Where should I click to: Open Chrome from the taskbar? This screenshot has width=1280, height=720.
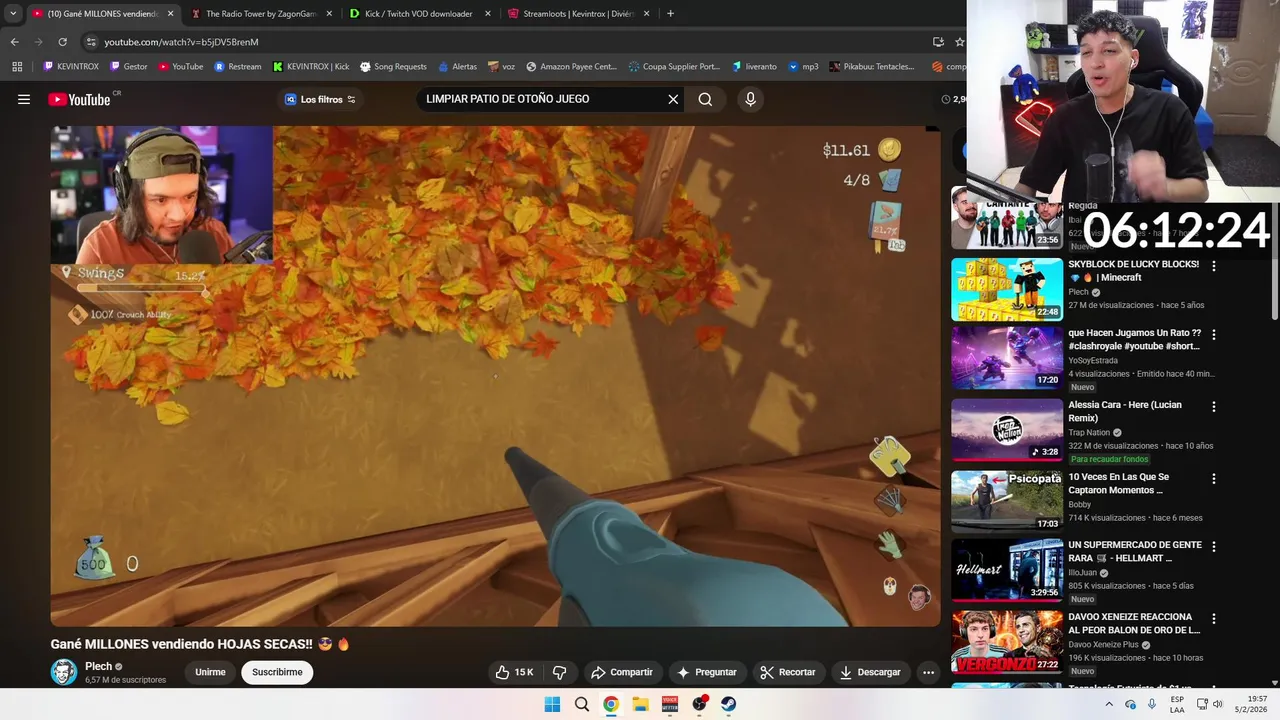pyautogui.click(x=610, y=704)
